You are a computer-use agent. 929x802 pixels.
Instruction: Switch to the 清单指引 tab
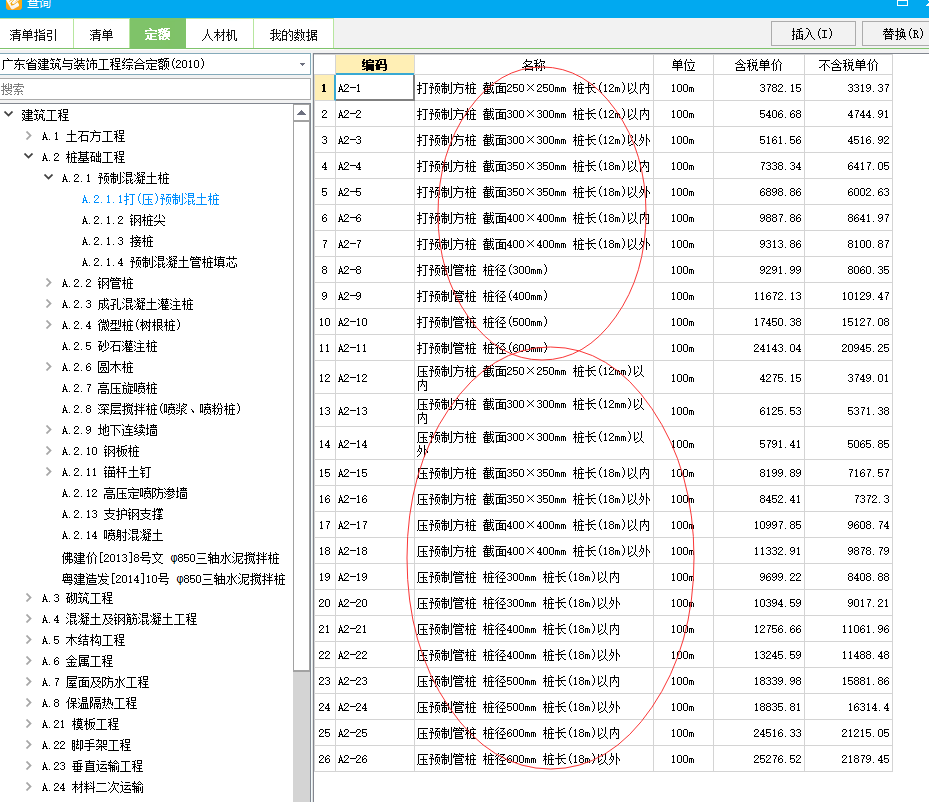pos(34,35)
